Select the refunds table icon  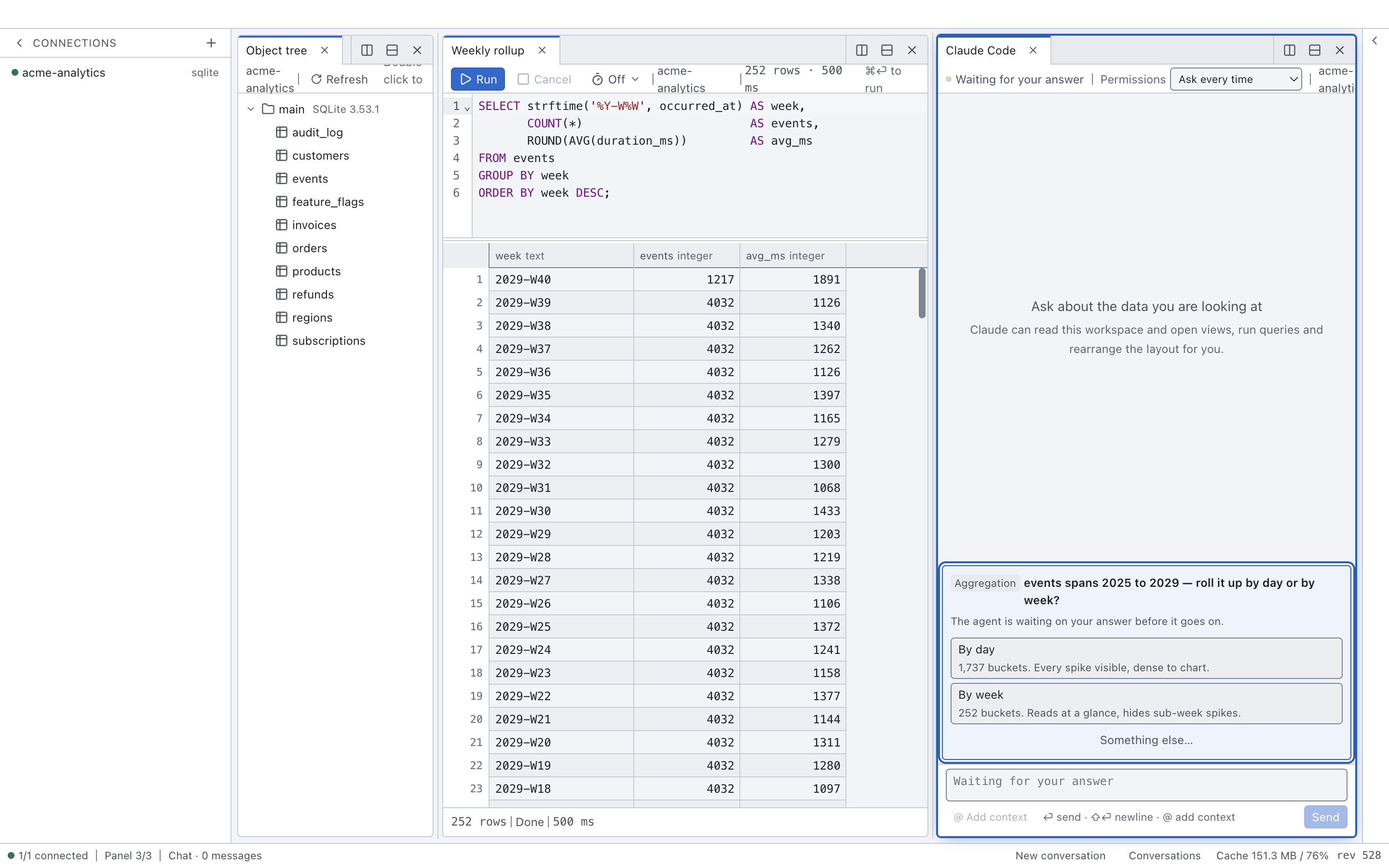pos(281,295)
